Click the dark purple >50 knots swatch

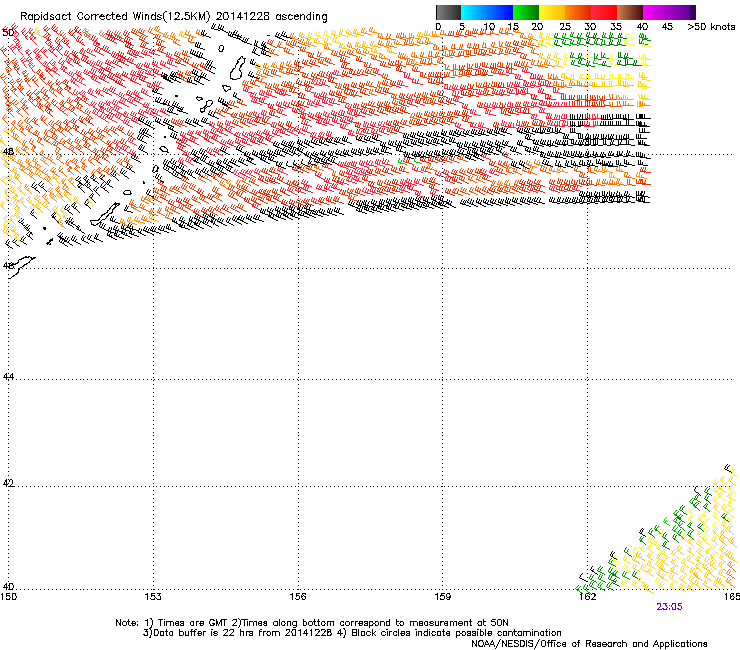692,12
